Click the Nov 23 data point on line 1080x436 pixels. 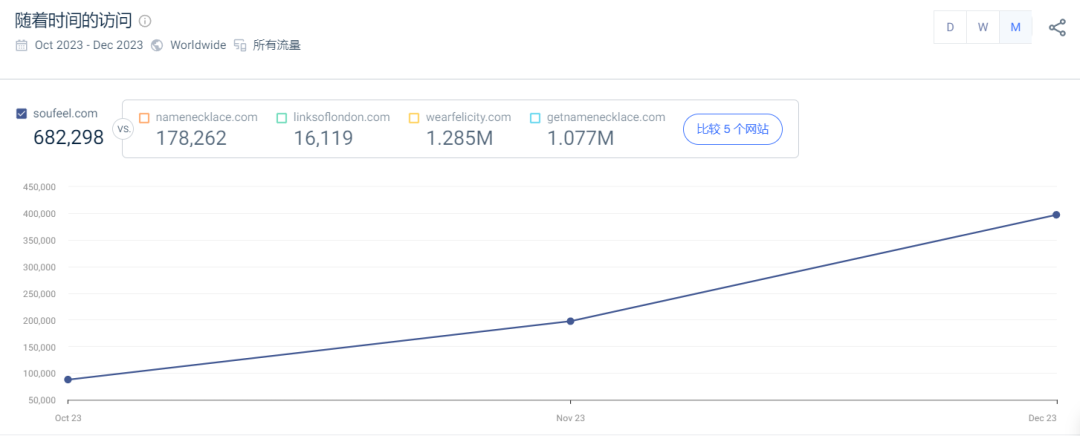tap(570, 321)
